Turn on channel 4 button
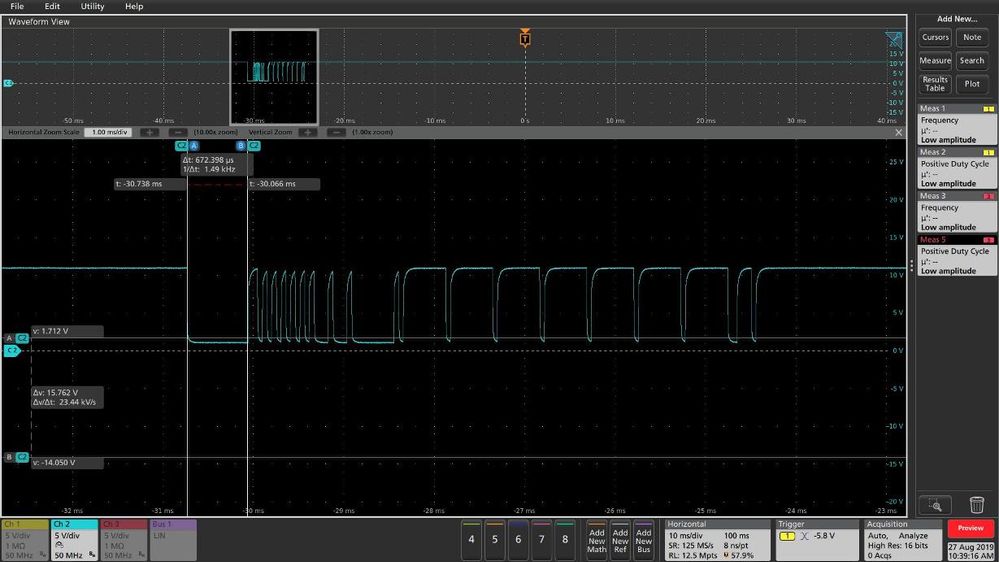 [x=471, y=540]
